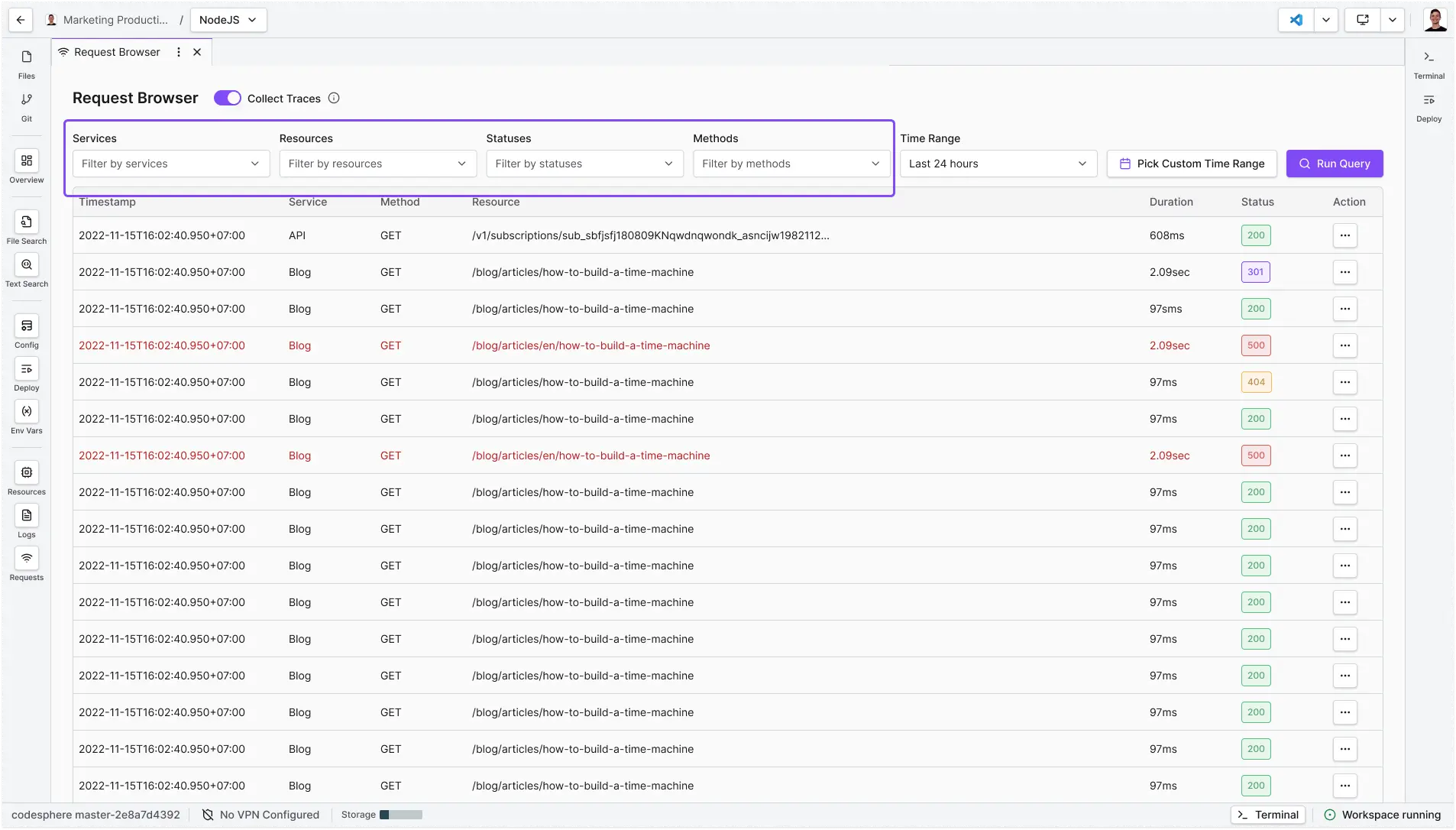This screenshot has width=1456, height=830.
Task: Toggle the Collect Traces switch
Action: [228, 98]
